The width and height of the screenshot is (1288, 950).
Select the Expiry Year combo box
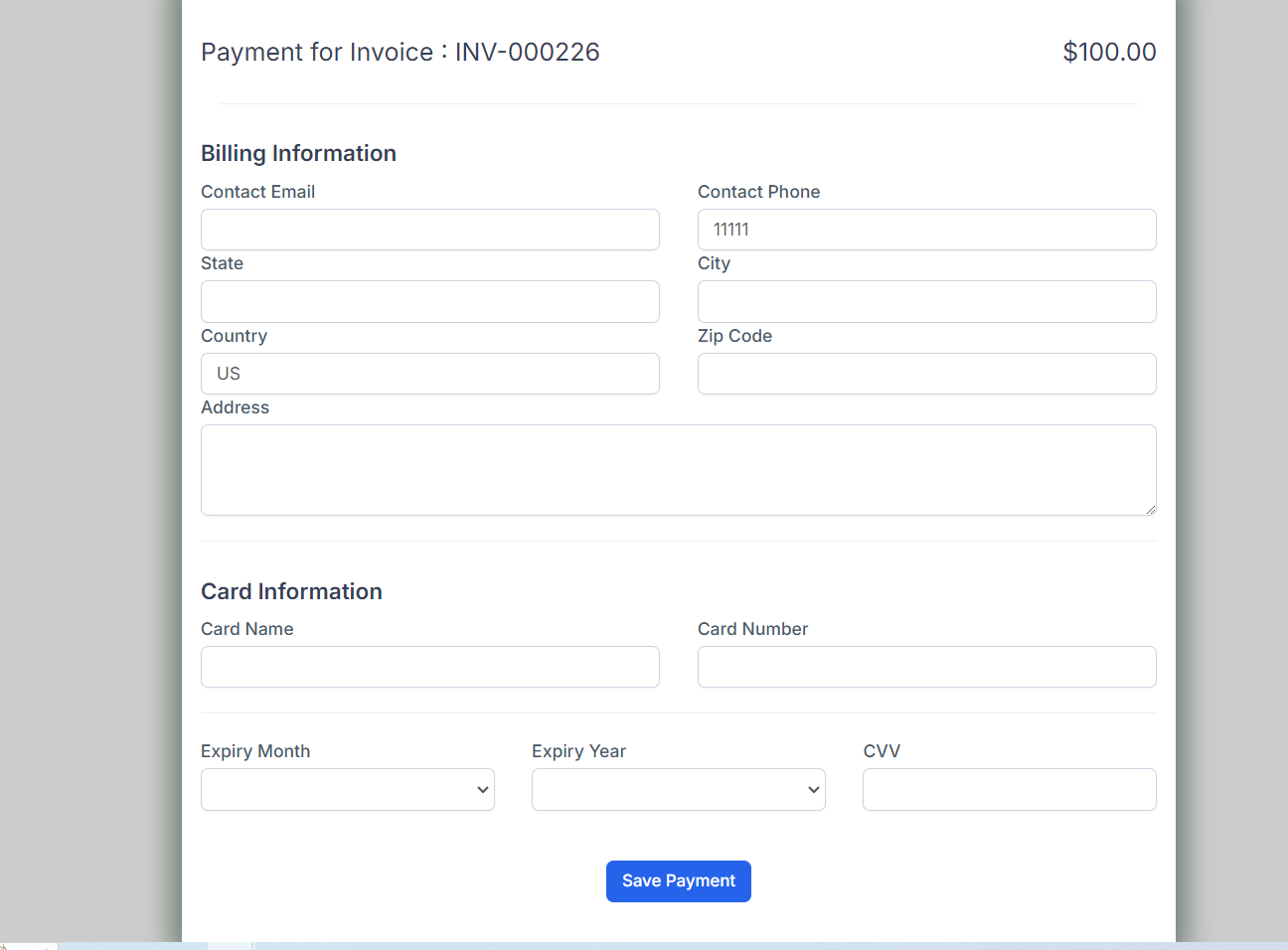(x=678, y=789)
